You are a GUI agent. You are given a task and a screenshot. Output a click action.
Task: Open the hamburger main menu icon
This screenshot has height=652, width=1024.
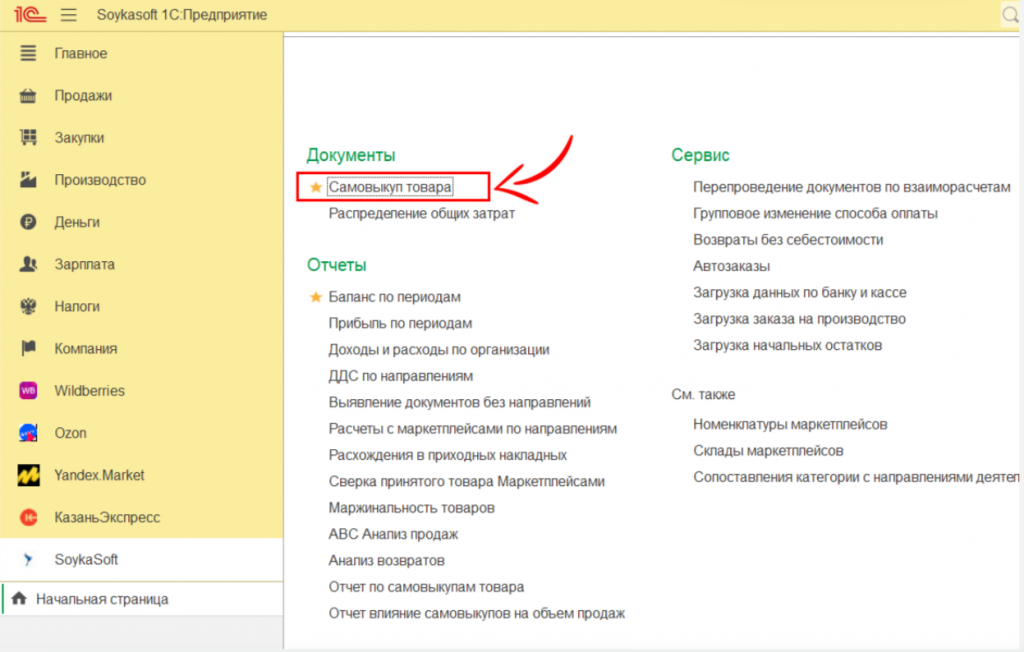[69, 15]
